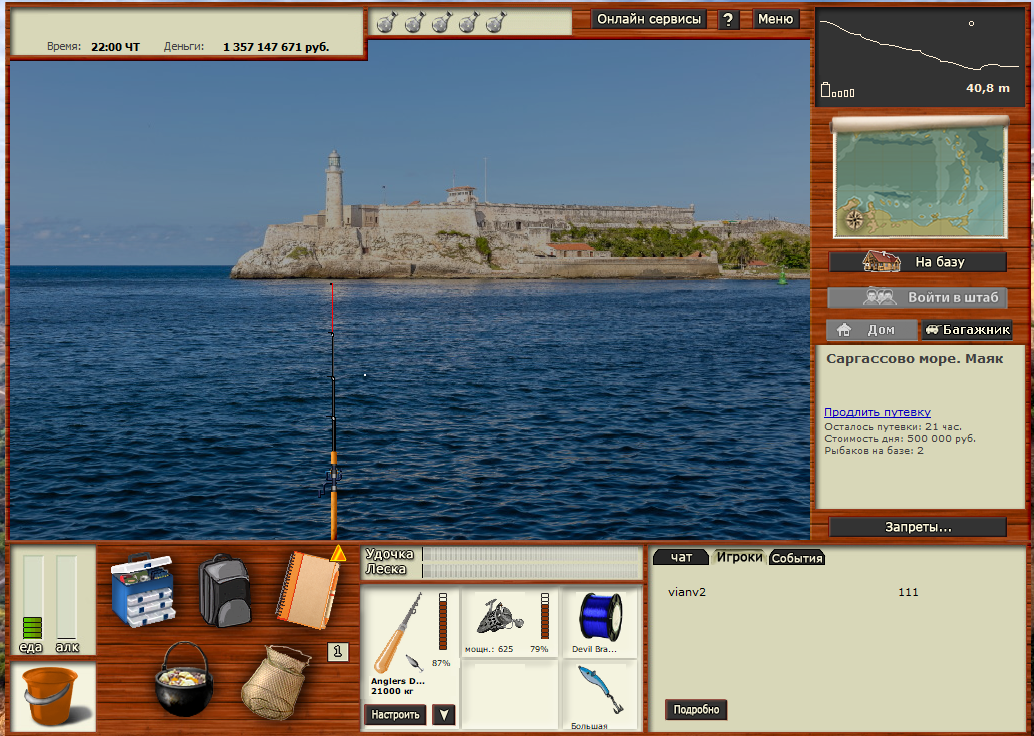Open the Меню dropdown
Image resolution: width=1034 pixels, height=736 pixels.
click(775, 19)
